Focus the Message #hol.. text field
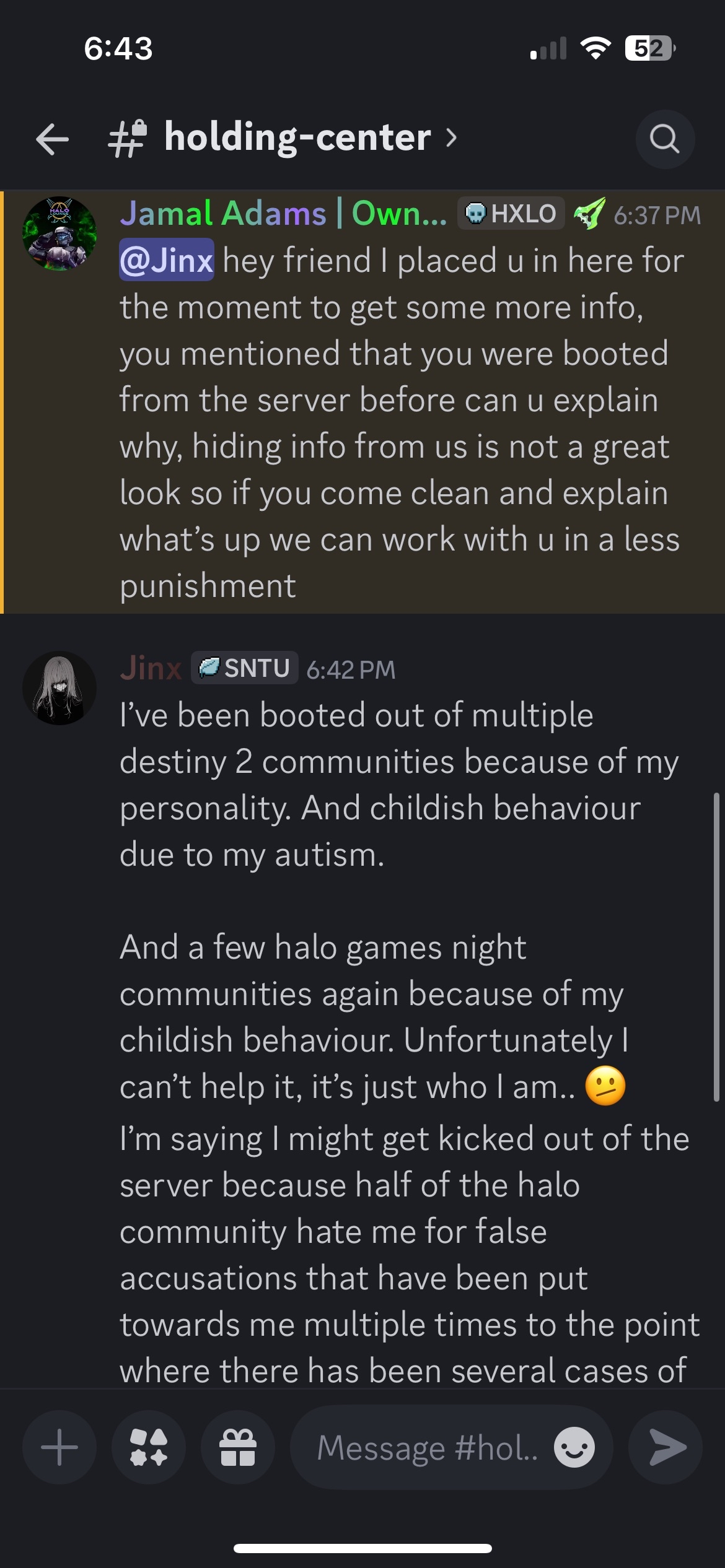This screenshot has height=1568, width=725. (x=428, y=1447)
